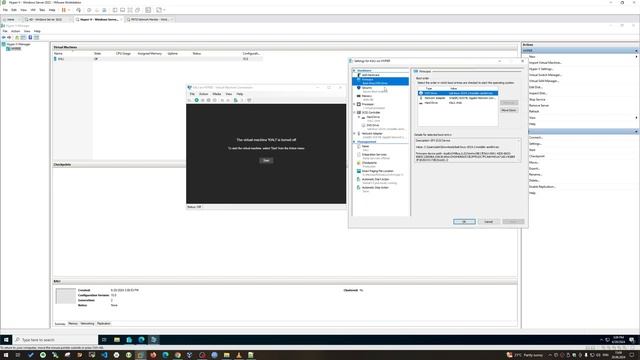Select Smart Paging File Location
This screenshot has height=360, width=640.
tap(377, 171)
